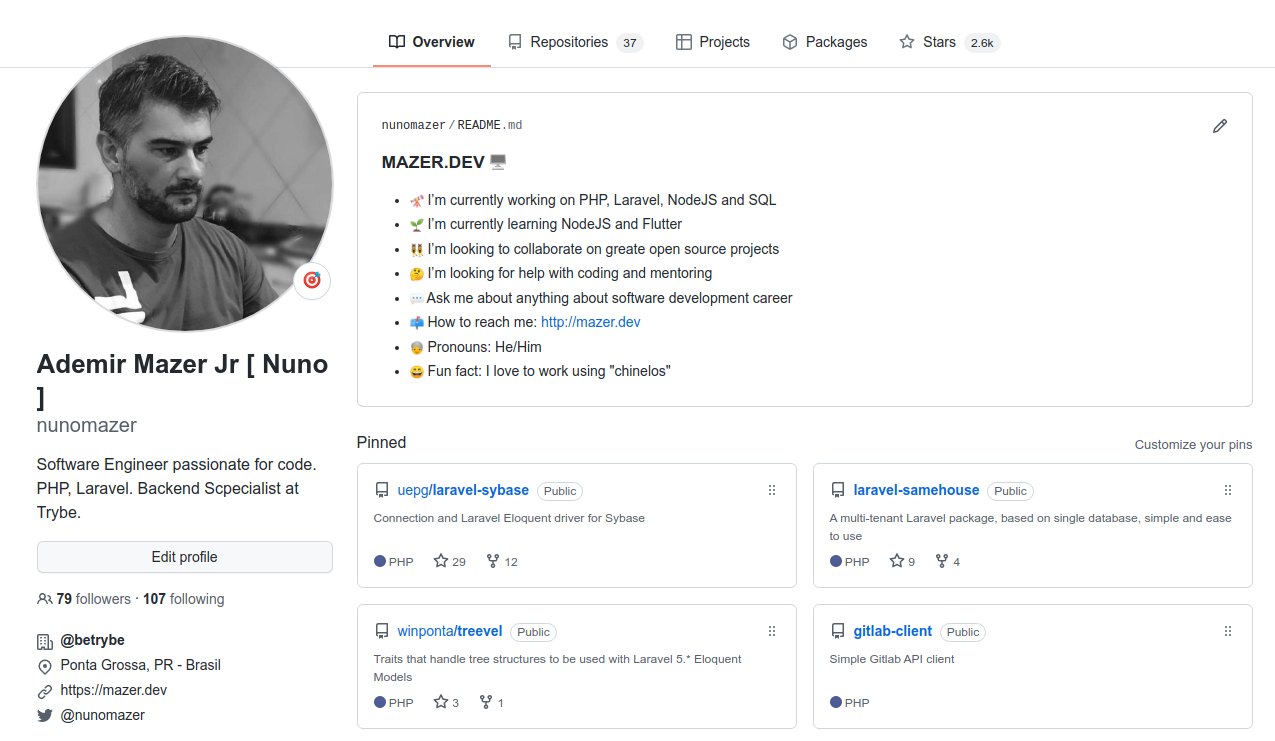Screen dimensions: 1275x741
Task: Click the repo icon beside laravel-samehouse
Action: point(838,490)
